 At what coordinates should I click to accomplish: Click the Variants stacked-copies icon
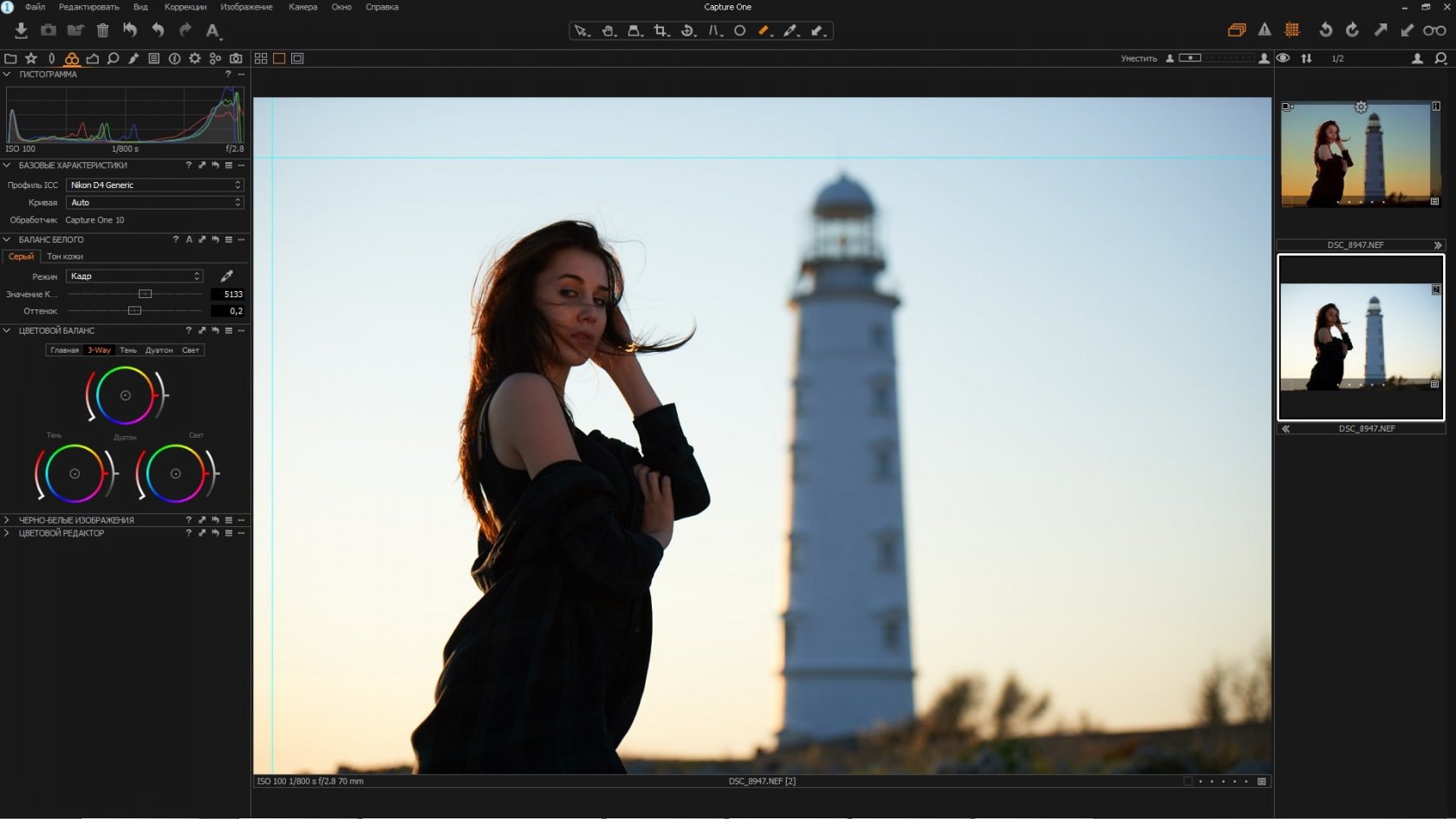tap(1237, 30)
